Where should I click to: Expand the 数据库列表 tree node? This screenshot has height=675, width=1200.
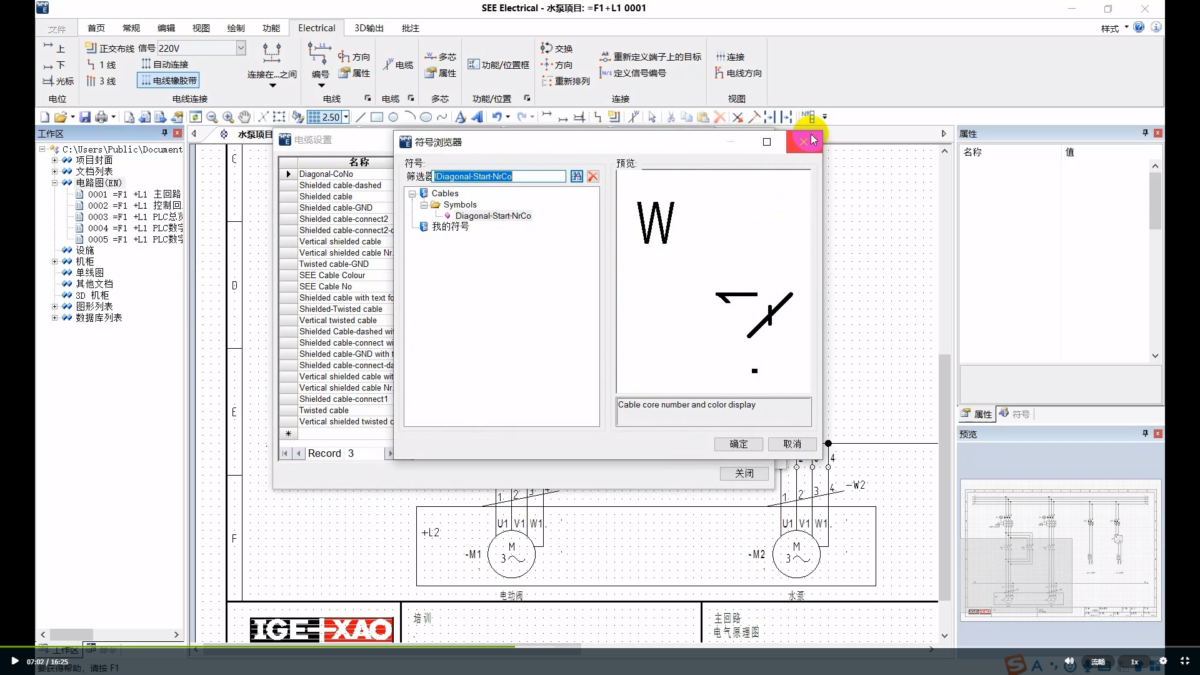(55, 318)
